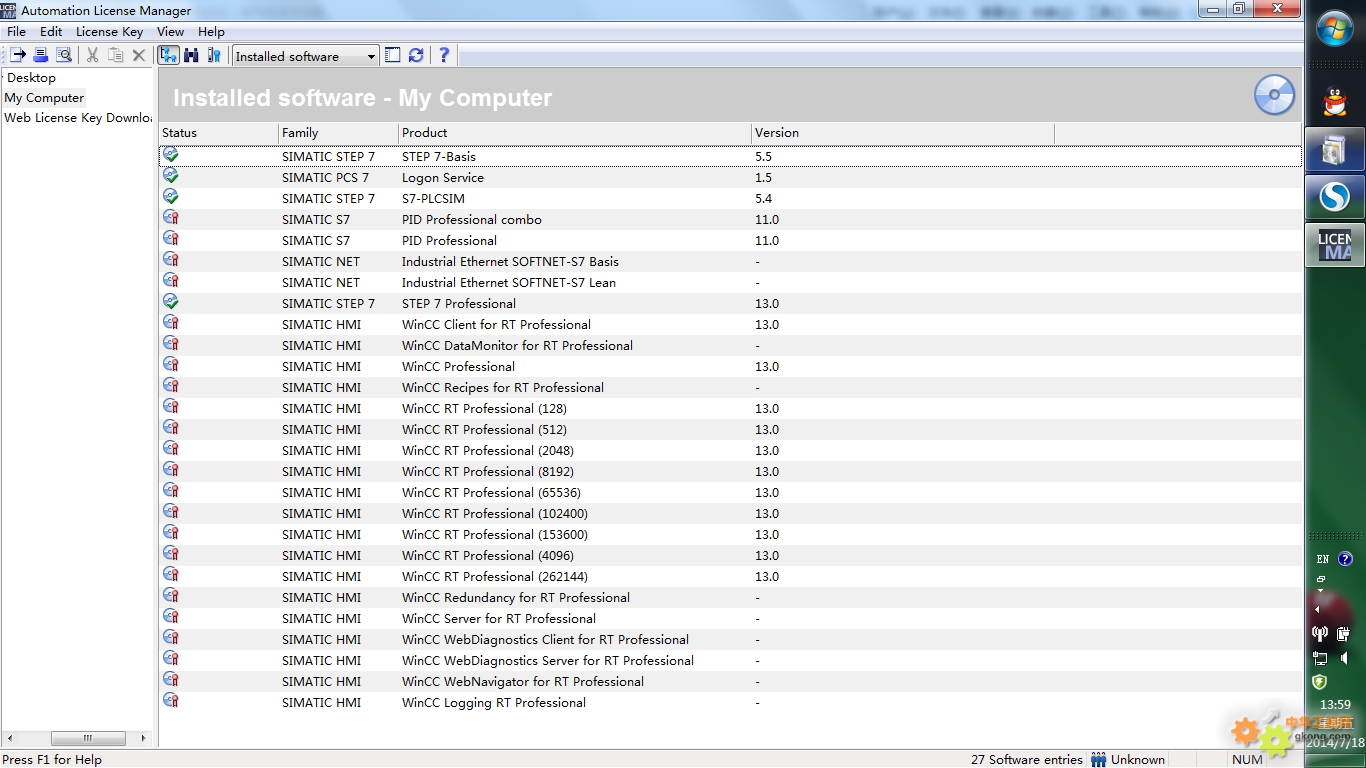Viewport: 1366px width, 768px height.
Task: Open the License Key menu
Action: [109, 32]
